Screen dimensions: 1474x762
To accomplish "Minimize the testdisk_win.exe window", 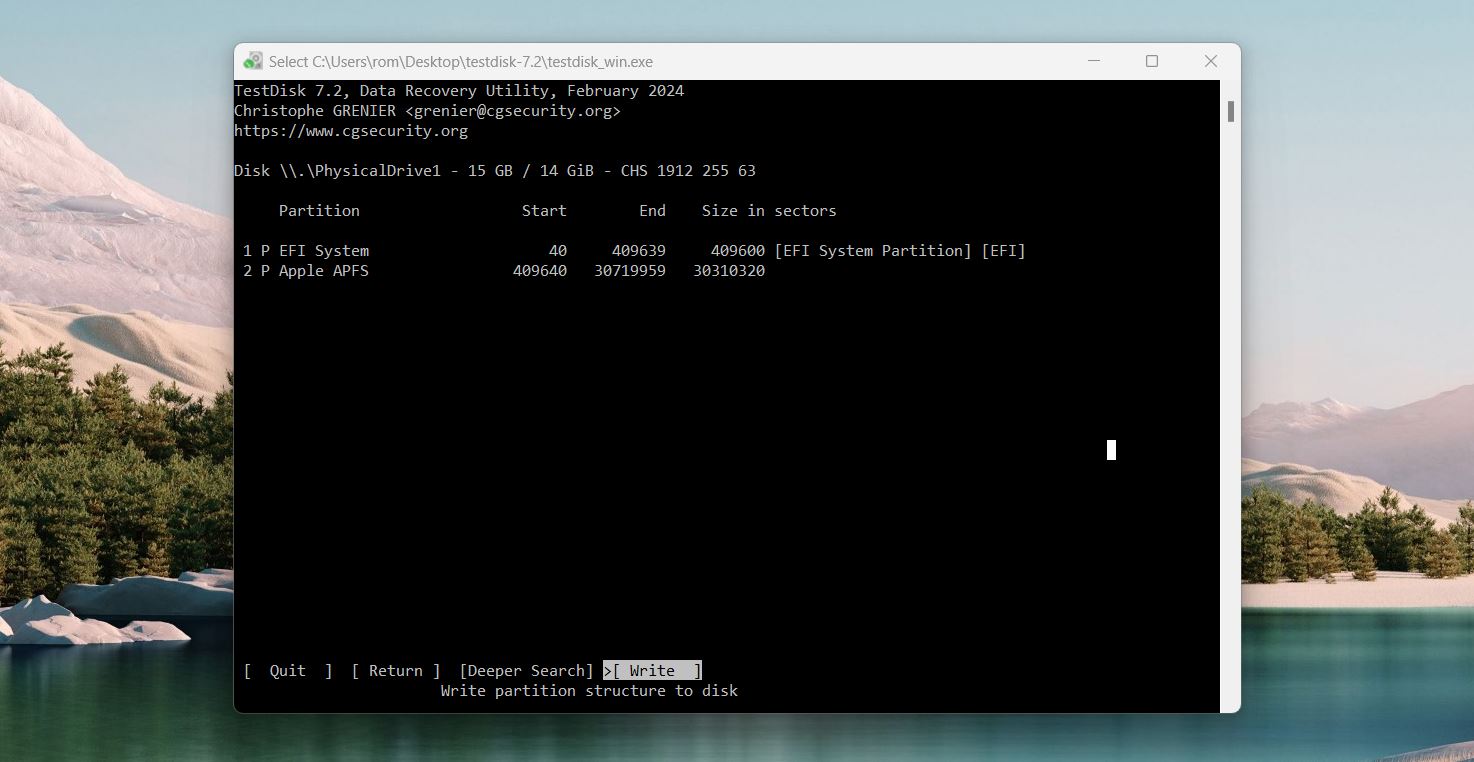I will coord(1093,61).
